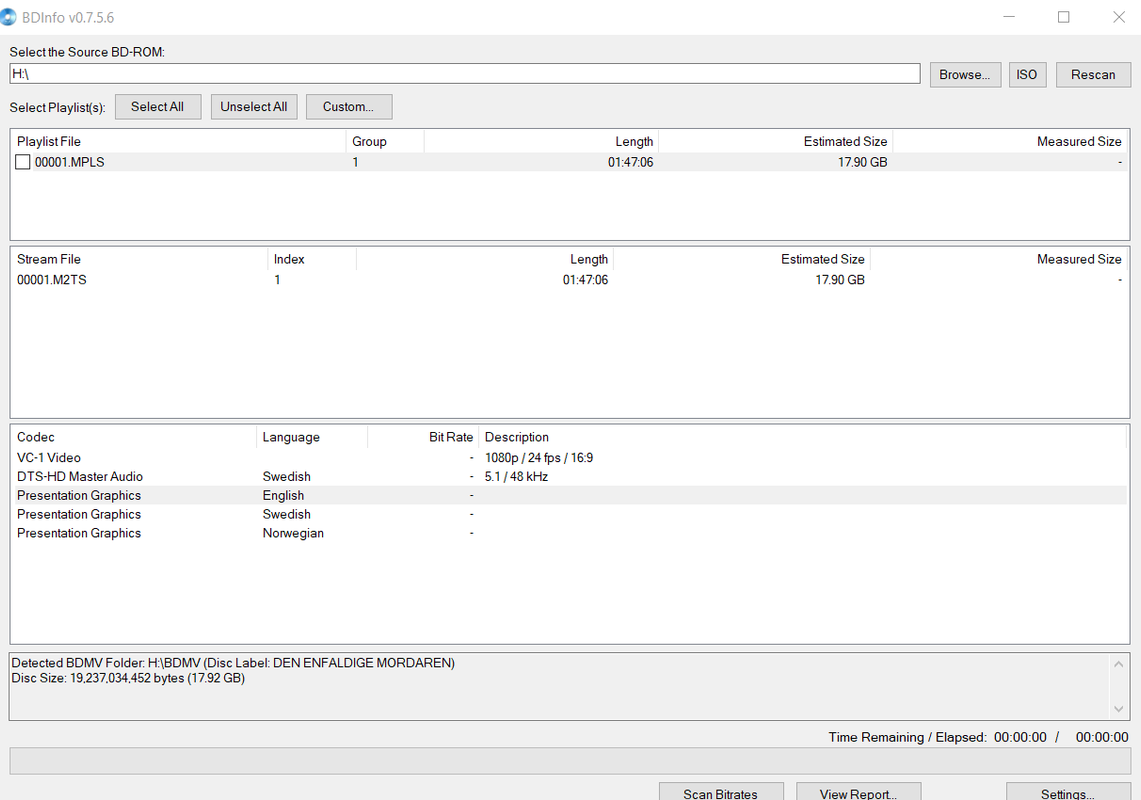Click the log box scroll up arrow
The width and height of the screenshot is (1141, 800).
point(1118,664)
